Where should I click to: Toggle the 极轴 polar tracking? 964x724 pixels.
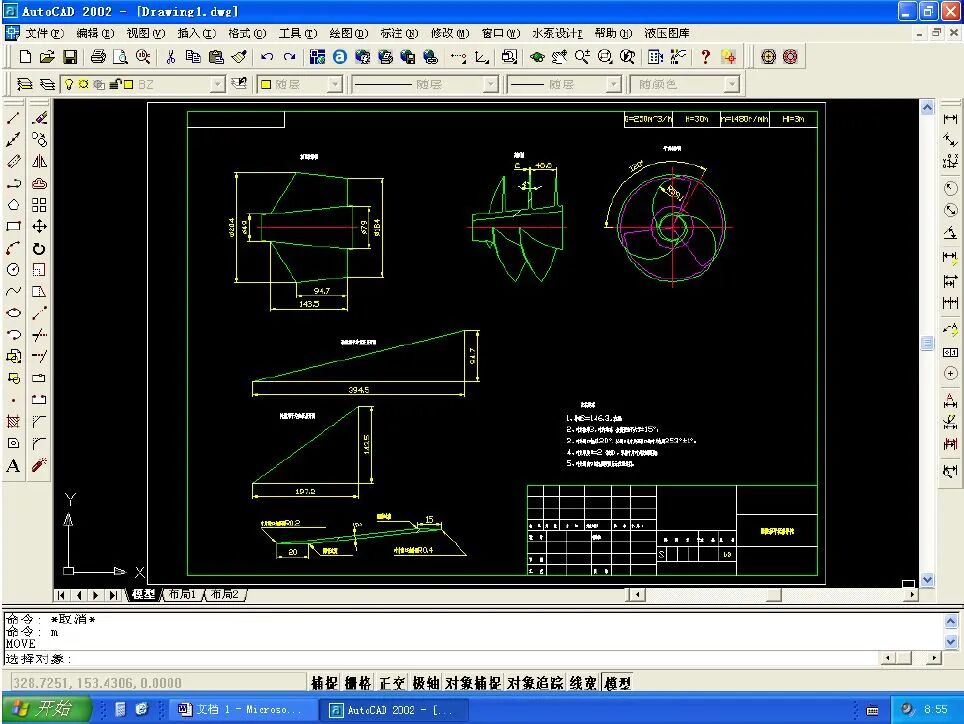pos(425,683)
